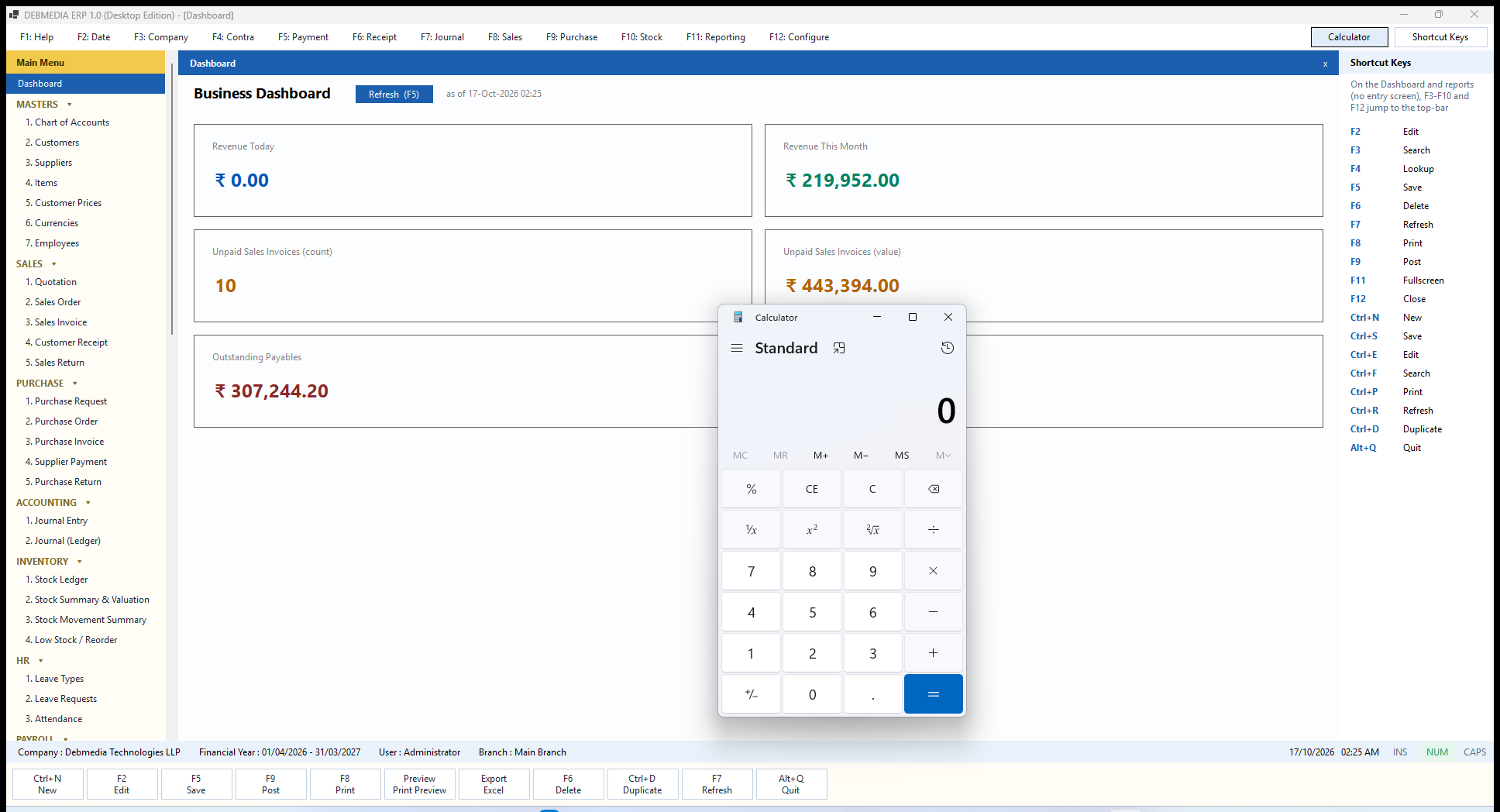Collapse the HR menu section
Screen dimensions: 1500x812
coord(41,661)
